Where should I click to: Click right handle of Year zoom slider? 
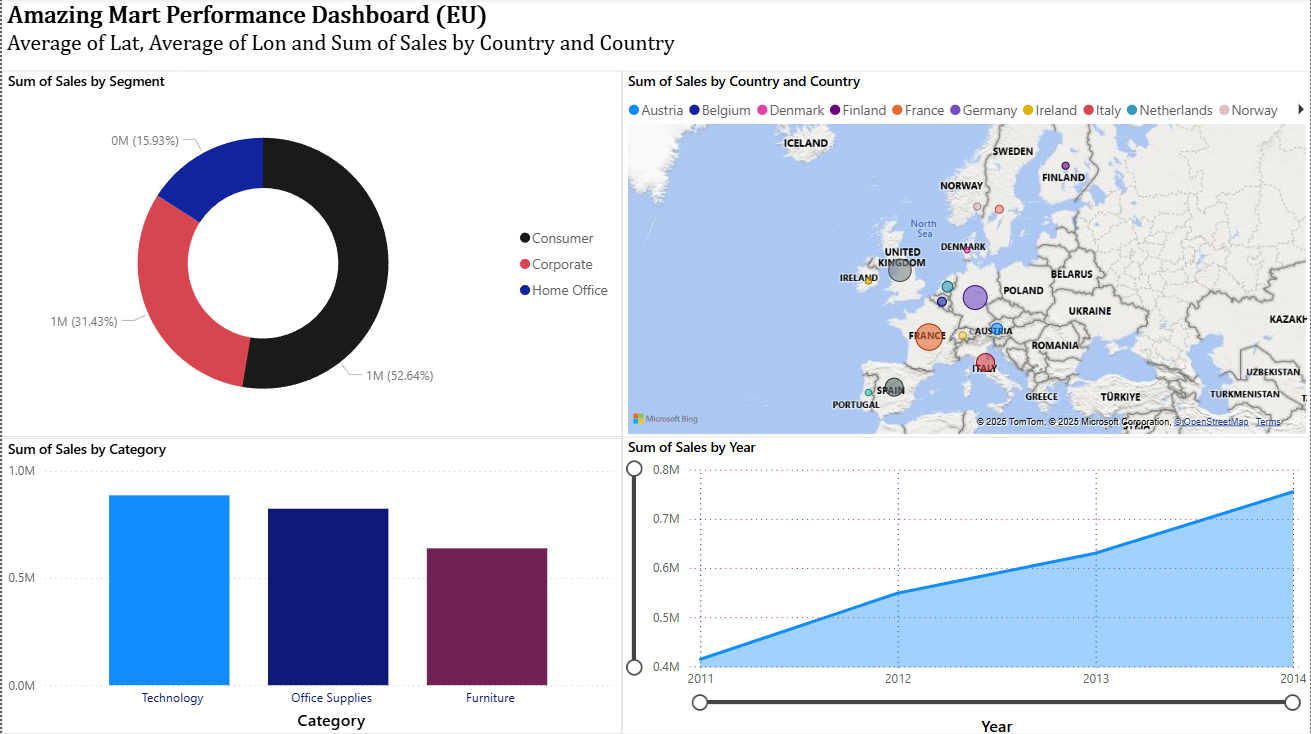[x=1293, y=703]
